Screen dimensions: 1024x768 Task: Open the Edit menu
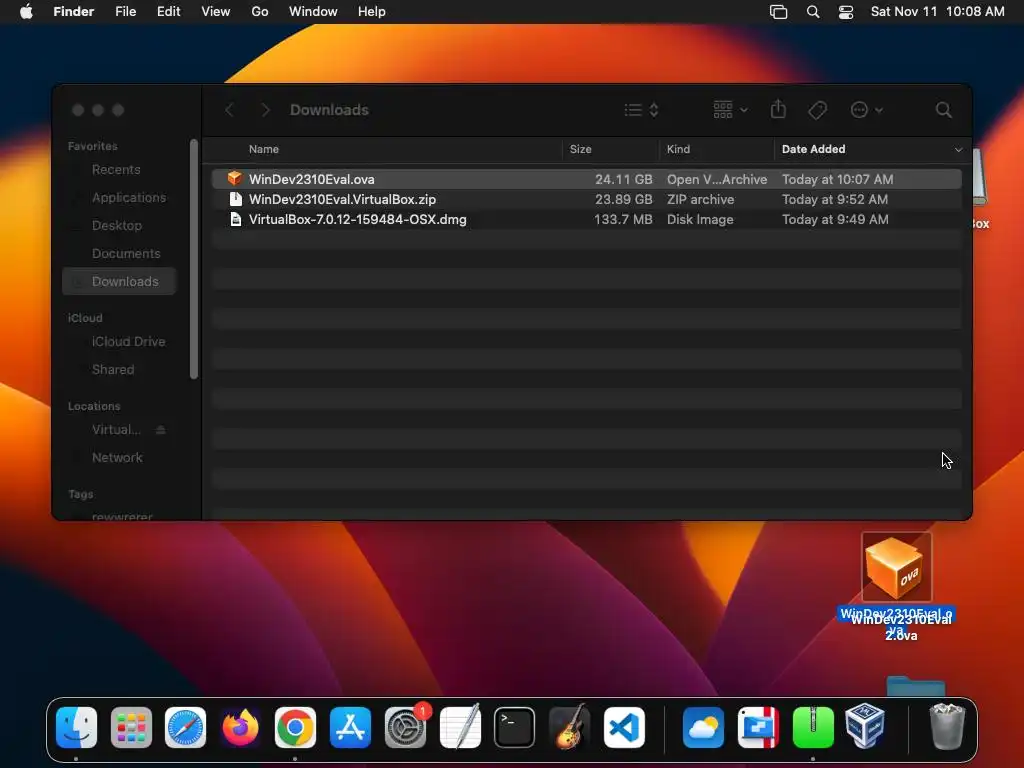(168, 12)
